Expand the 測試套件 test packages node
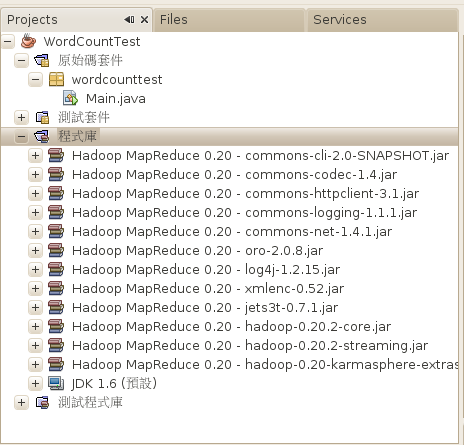 21,117
